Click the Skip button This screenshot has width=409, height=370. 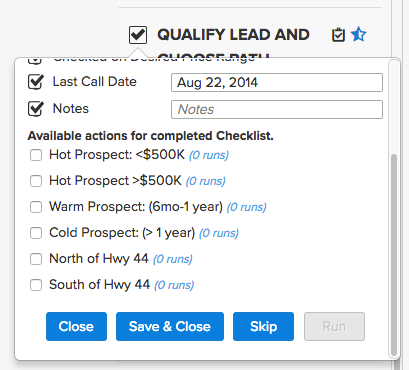pos(263,326)
